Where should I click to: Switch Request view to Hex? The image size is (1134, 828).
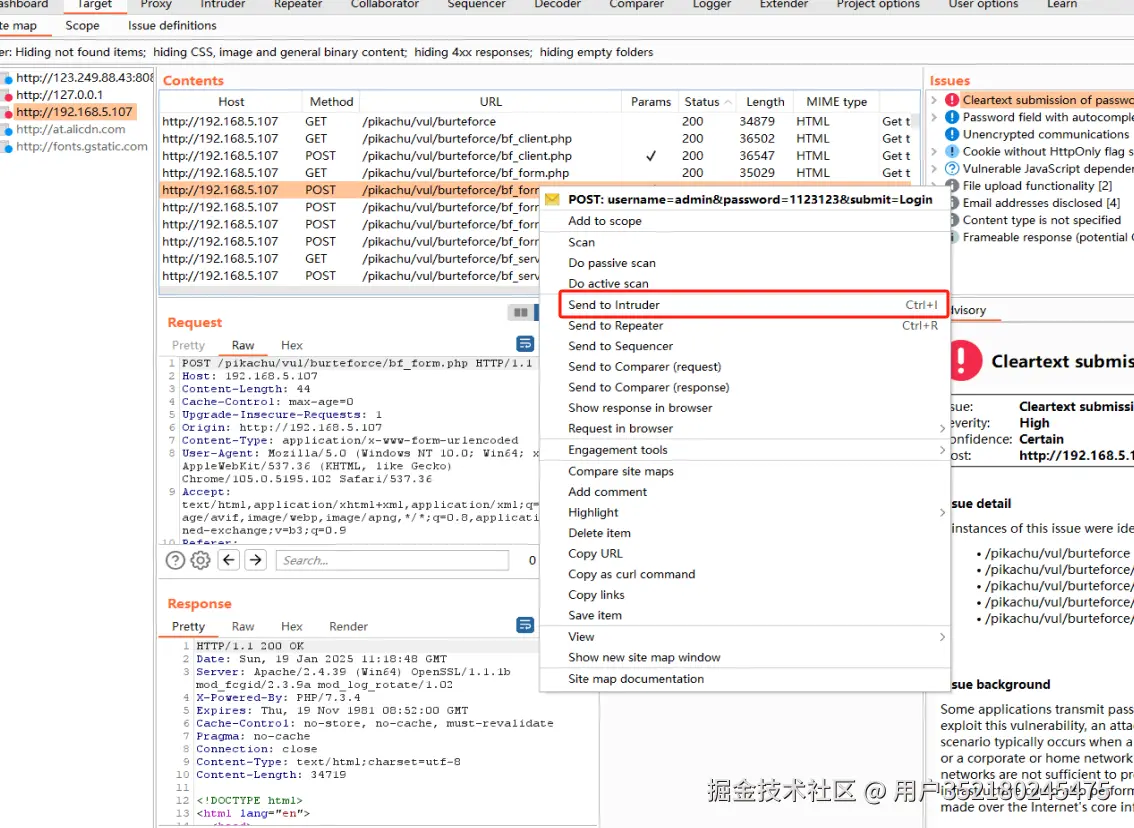coord(292,346)
